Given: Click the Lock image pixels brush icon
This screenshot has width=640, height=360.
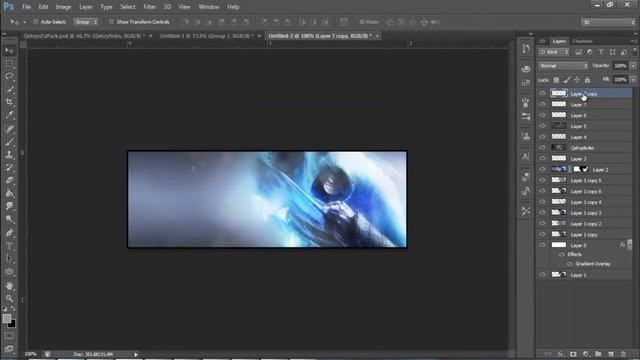Looking at the screenshot, I should (567, 80).
